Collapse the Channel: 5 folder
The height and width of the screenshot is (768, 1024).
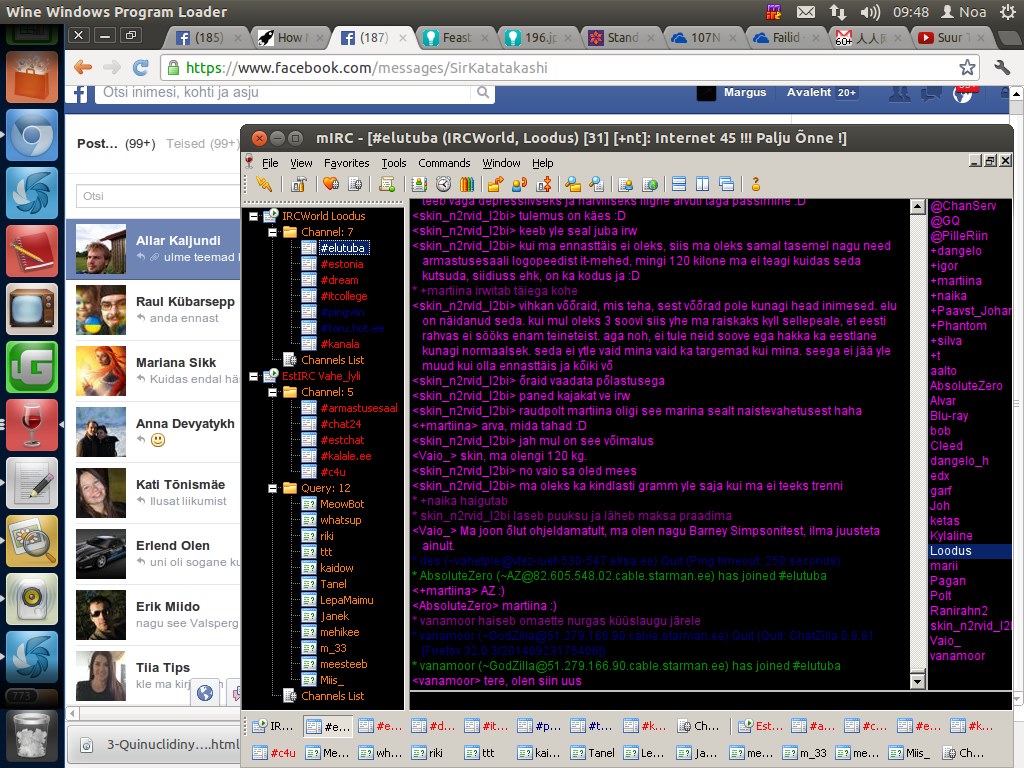(x=272, y=392)
